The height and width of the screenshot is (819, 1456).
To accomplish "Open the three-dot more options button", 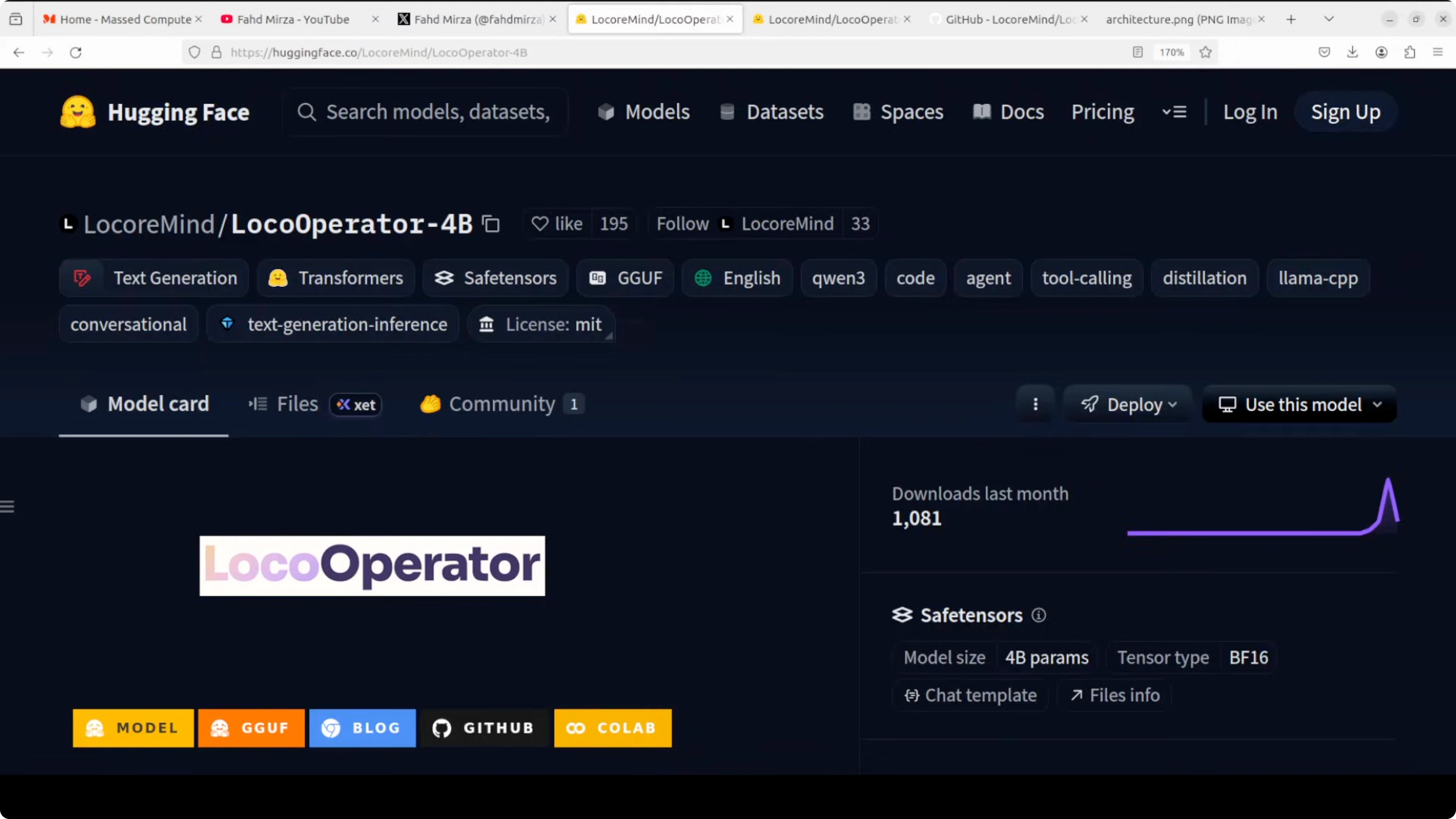I will (1035, 404).
